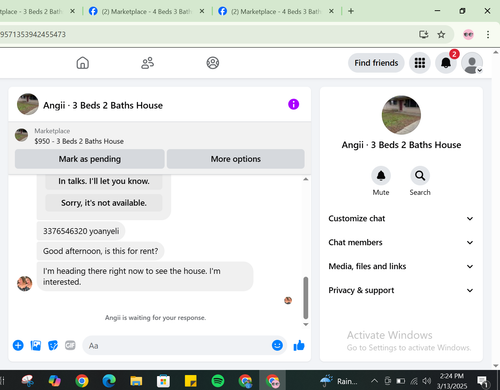Open the Chrome three-dot menu
The image size is (500, 390).
pyautogui.click(x=488, y=34)
